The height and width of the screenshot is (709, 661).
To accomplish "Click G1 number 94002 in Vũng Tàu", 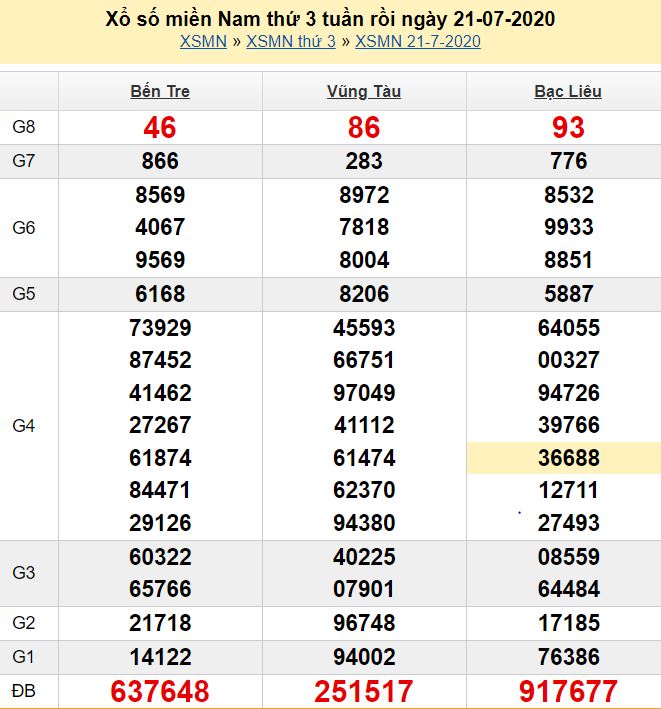I will (364, 656).
